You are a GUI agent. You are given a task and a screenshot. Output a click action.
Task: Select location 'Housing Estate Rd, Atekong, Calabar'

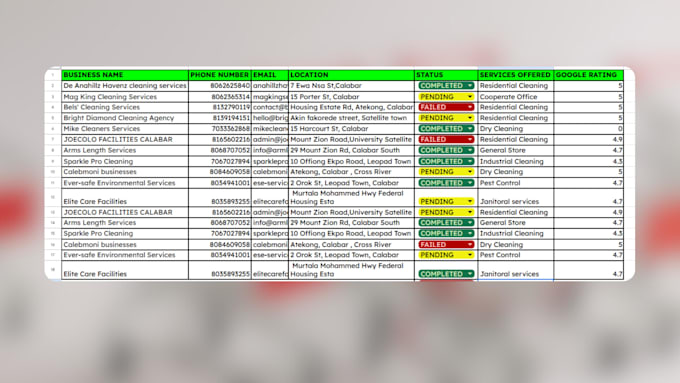tap(351, 107)
